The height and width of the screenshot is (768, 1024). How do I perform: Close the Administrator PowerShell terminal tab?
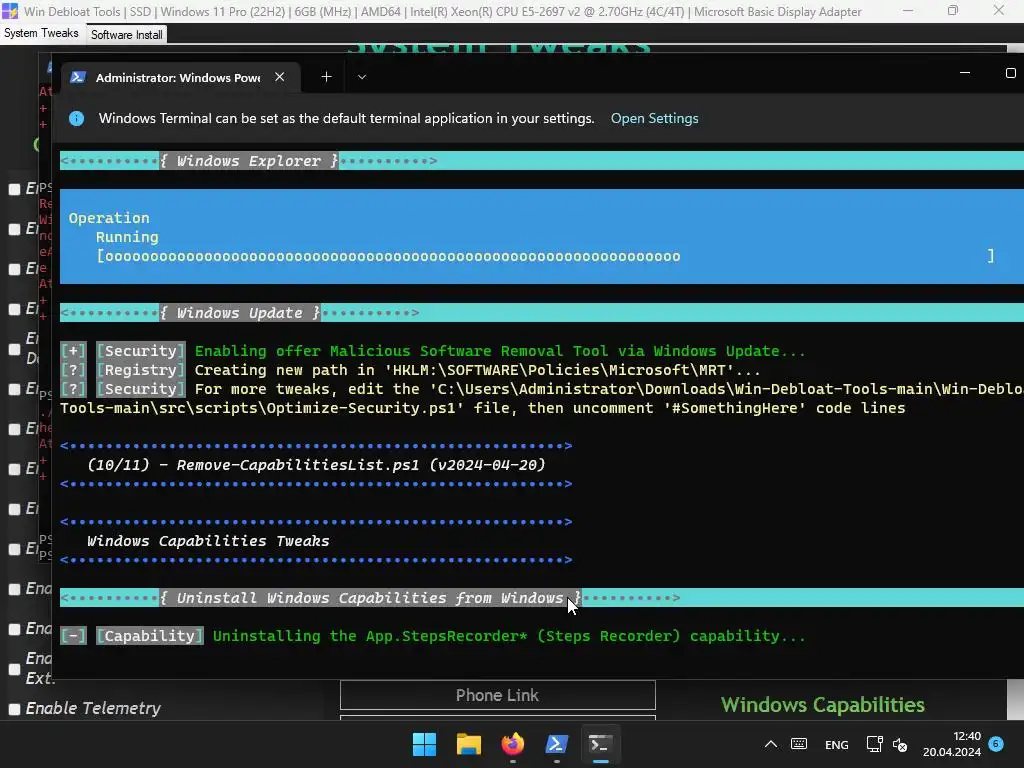point(280,77)
